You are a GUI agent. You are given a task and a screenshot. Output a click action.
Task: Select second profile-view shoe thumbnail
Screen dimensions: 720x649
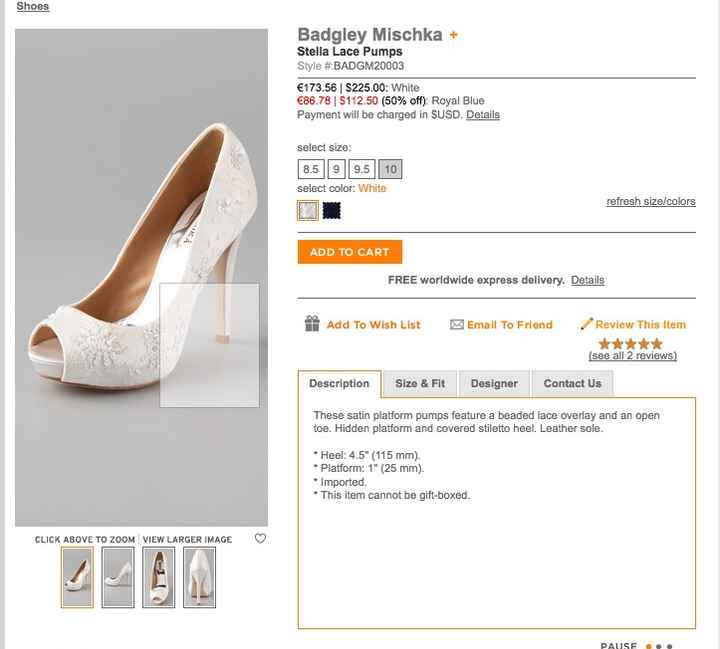pos(118,577)
